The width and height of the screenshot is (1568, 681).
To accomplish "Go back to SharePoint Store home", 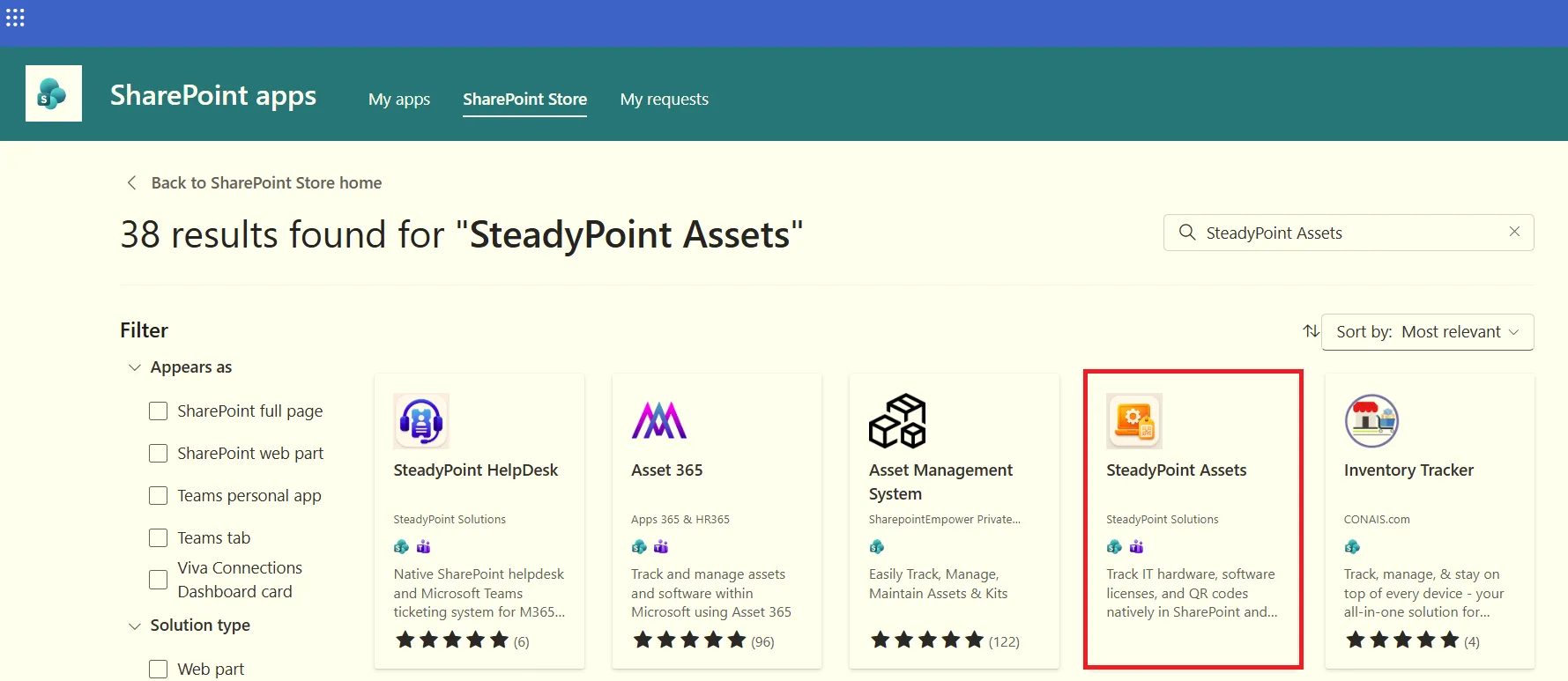I will pos(266,182).
